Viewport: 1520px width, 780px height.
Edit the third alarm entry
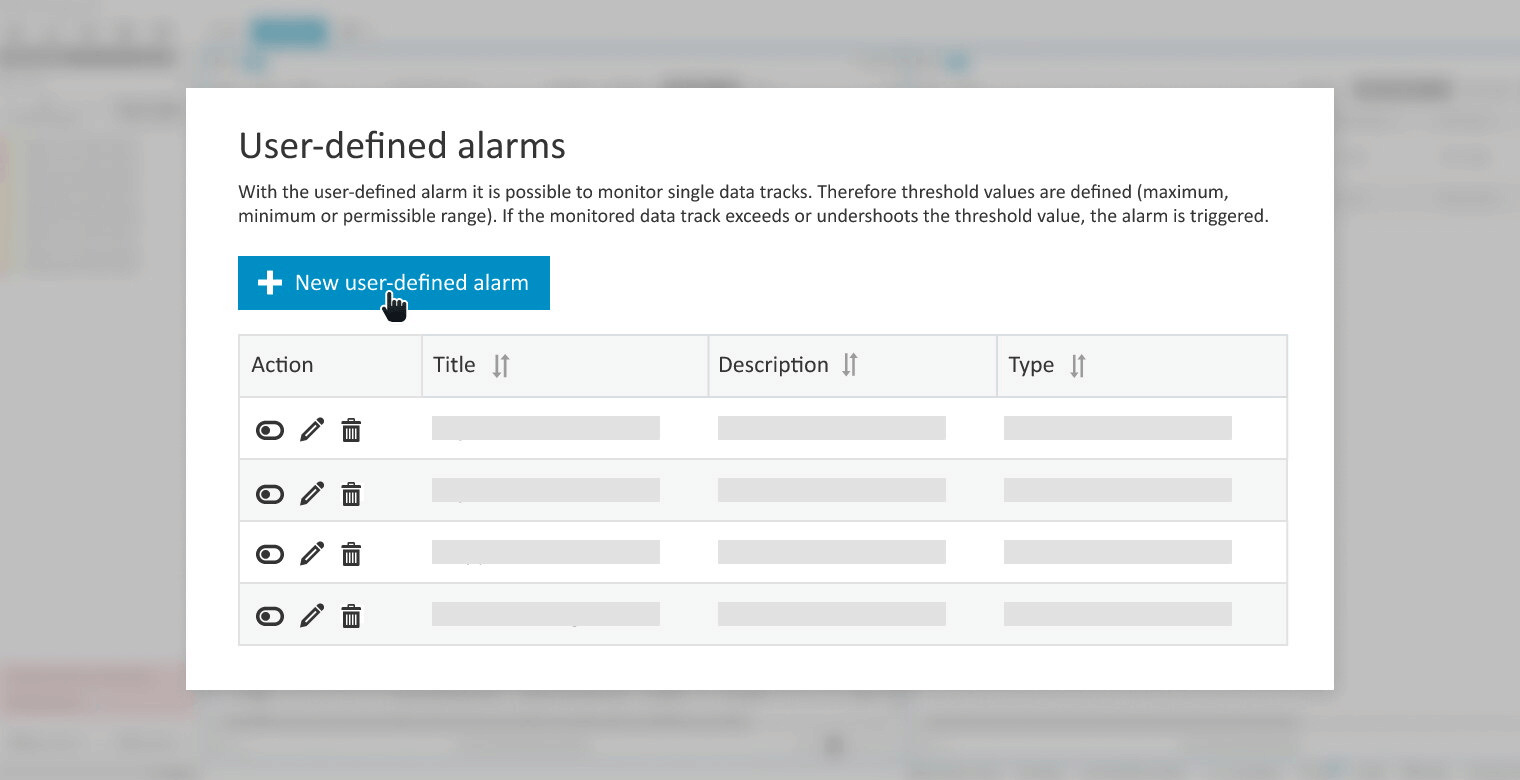[312, 553]
